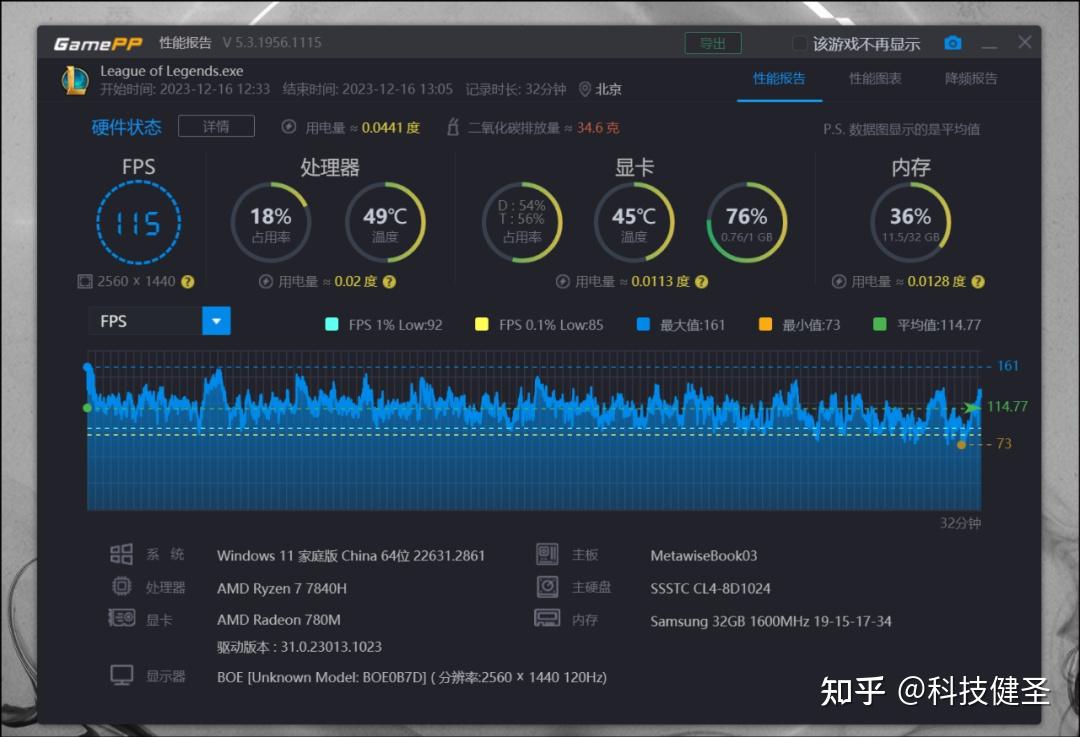Toggle the 最大值 blue legend swatch
Image resolution: width=1080 pixels, height=737 pixels.
pyautogui.click(x=643, y=324)
